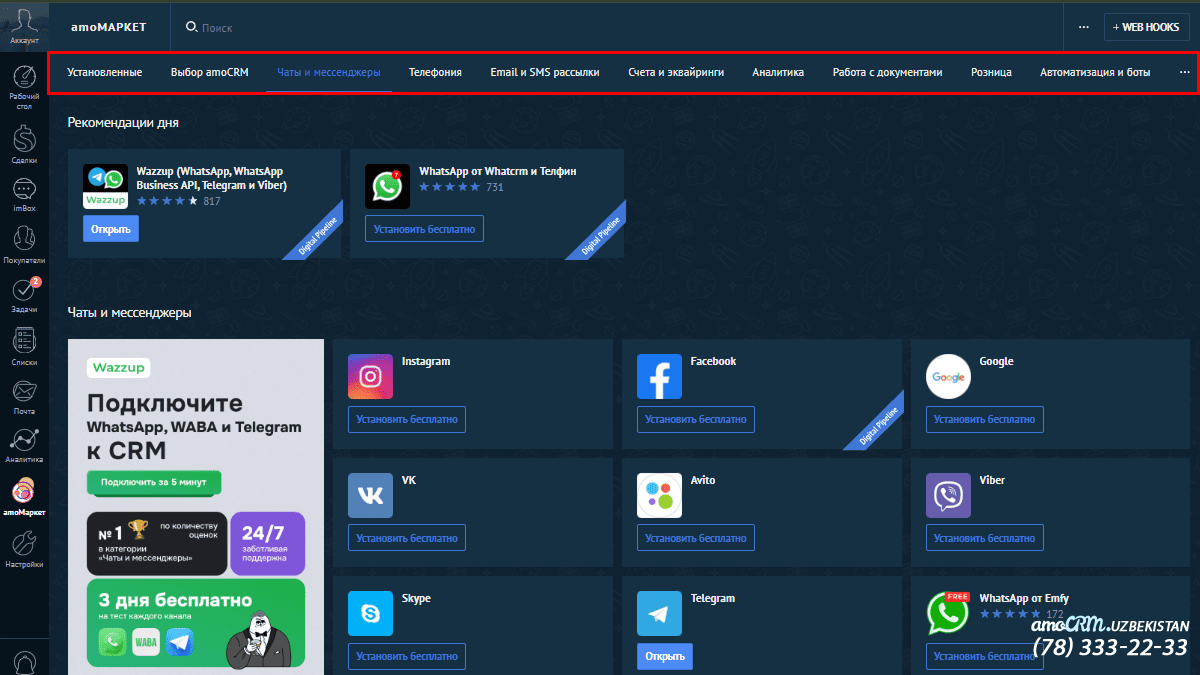Click the WhatsApp от Whatcrm logo

(x=387, y=187)
